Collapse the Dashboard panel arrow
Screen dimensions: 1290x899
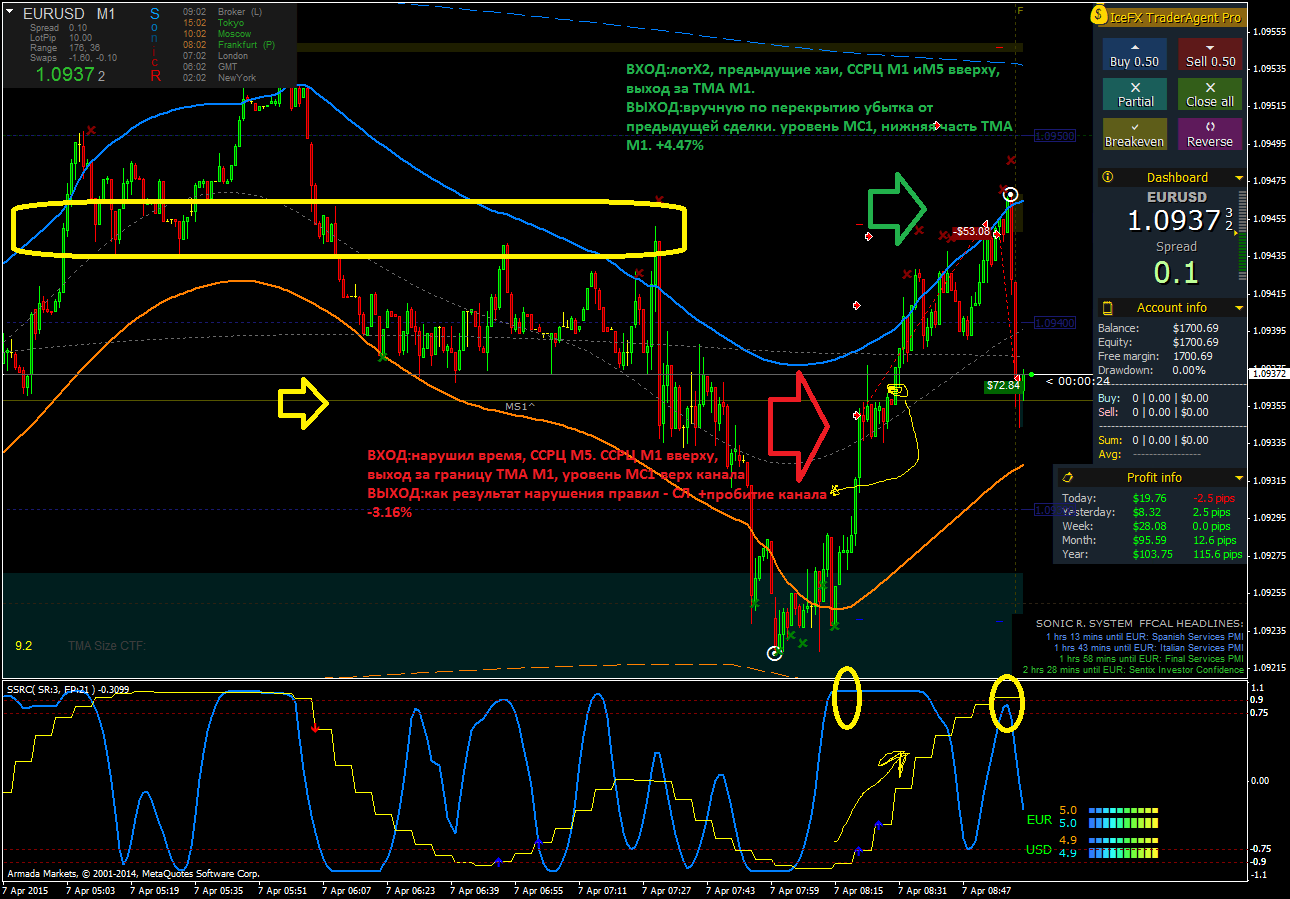pos(1239,178)
